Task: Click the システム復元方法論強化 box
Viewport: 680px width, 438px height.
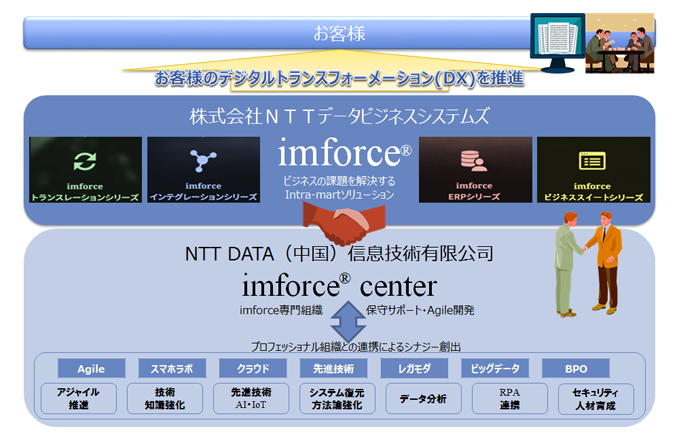Action: (x=337, y=399)
